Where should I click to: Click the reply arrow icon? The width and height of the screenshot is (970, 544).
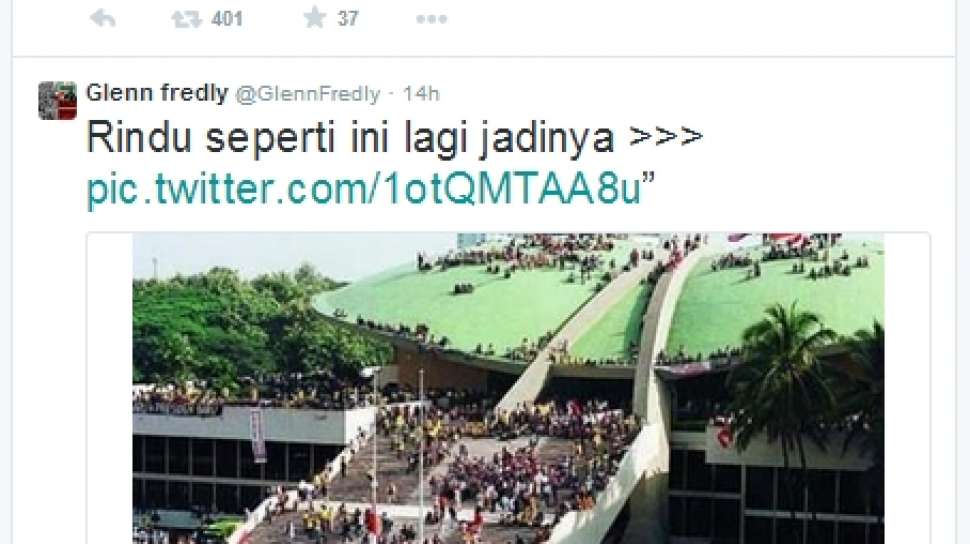tap(103, 19)
